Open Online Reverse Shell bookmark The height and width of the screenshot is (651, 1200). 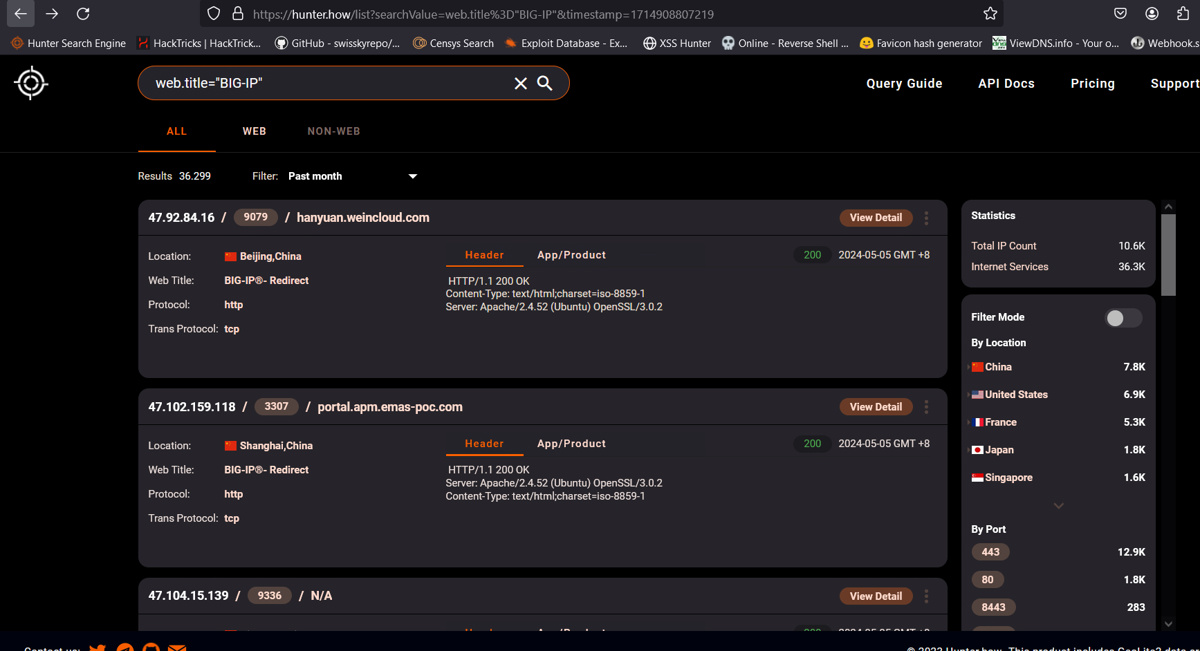(x=785, y=43)
